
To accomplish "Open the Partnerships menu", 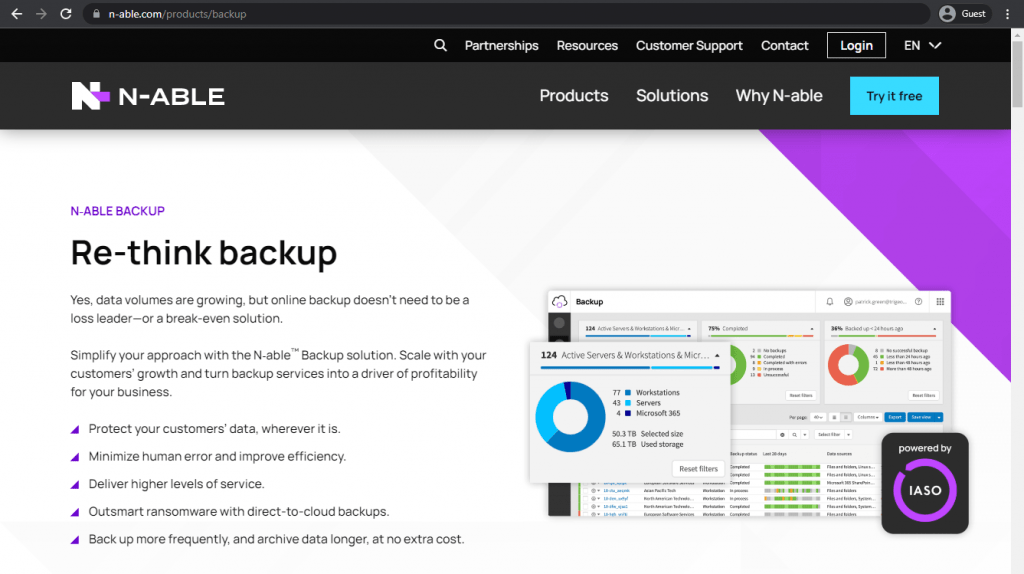I will pyautogui.click(x=502, y=46).
